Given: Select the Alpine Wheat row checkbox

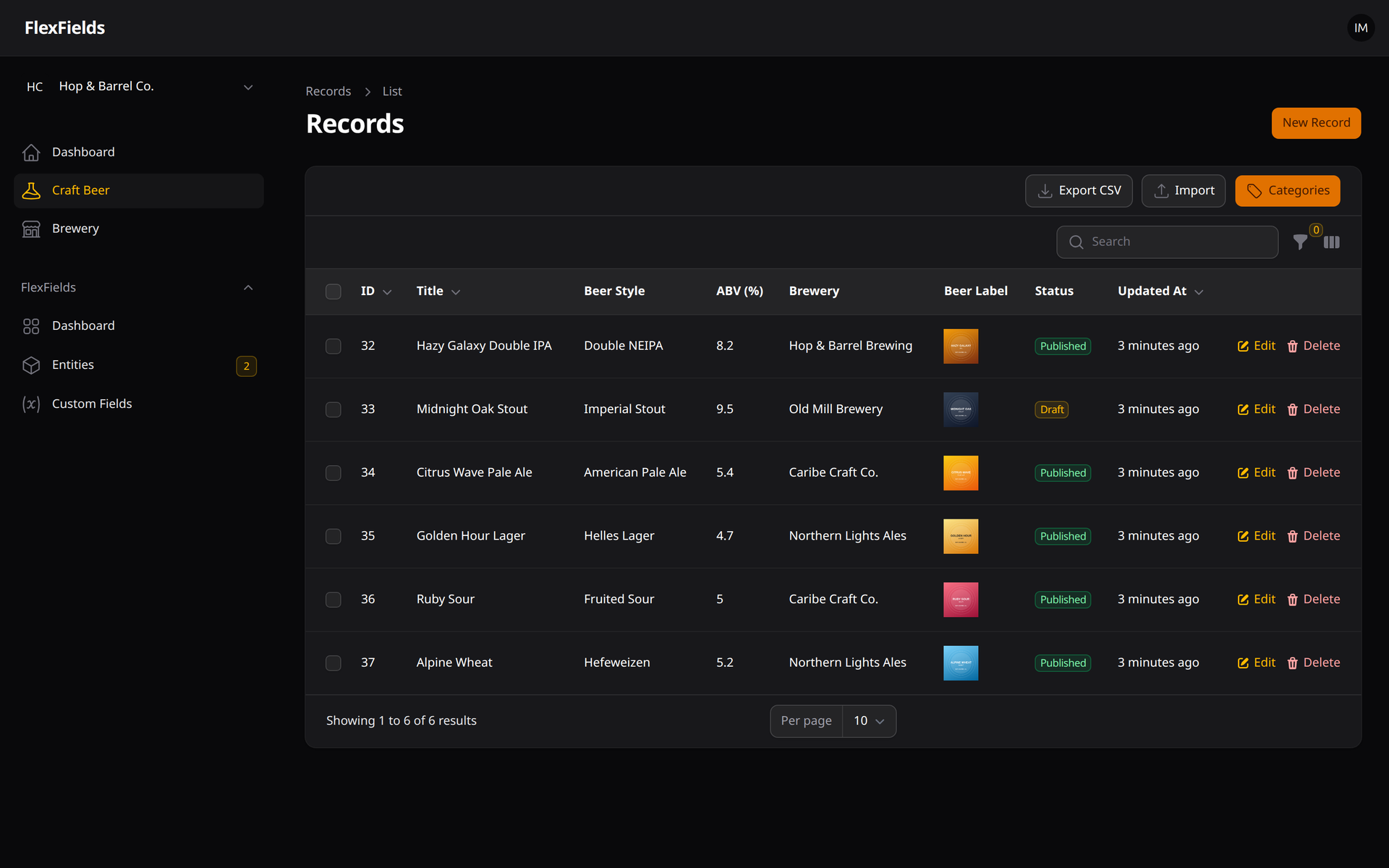Looking at the screenshot, I should click(334, 663).
